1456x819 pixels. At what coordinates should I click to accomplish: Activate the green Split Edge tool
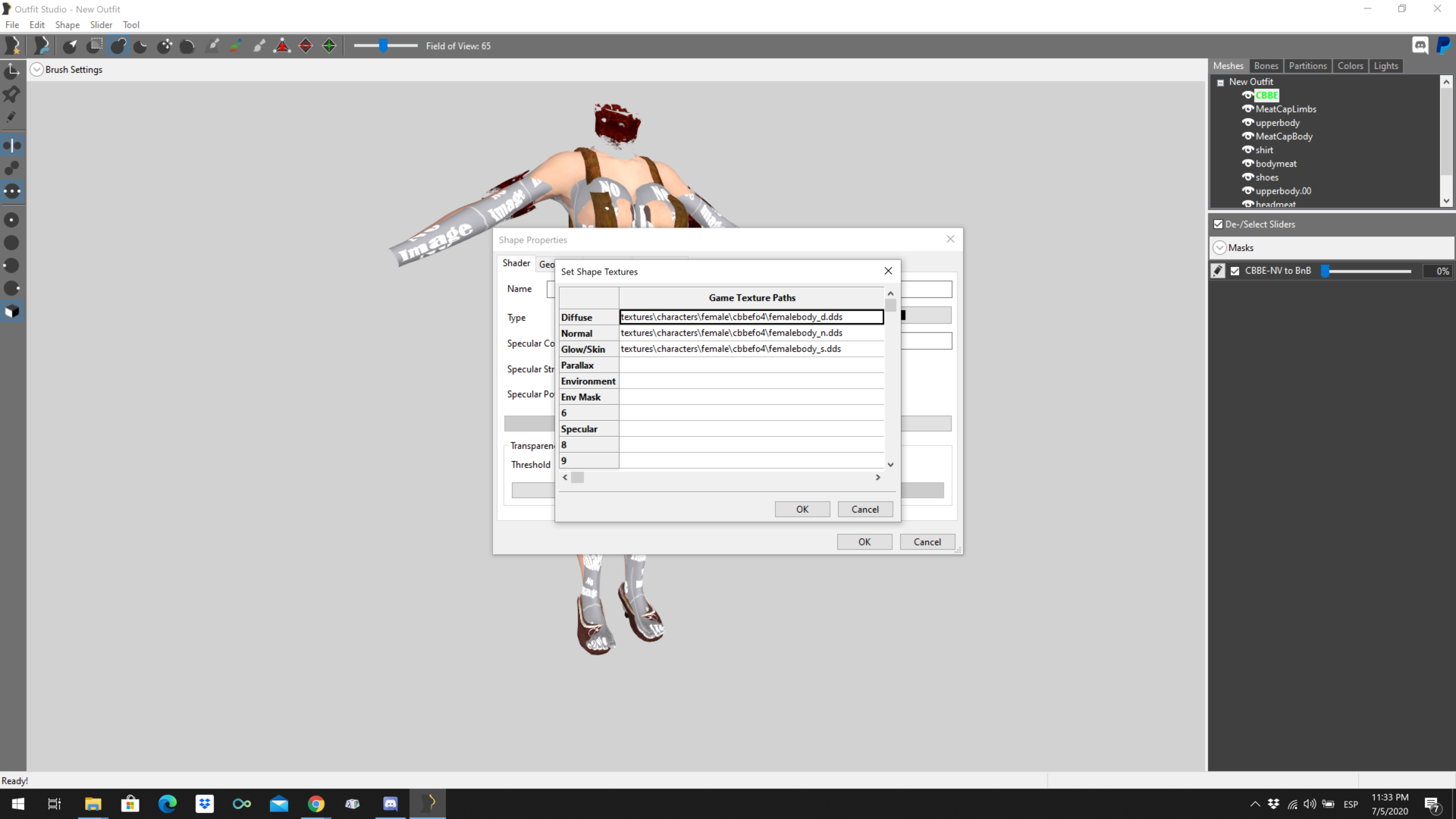tap(329, 46)
